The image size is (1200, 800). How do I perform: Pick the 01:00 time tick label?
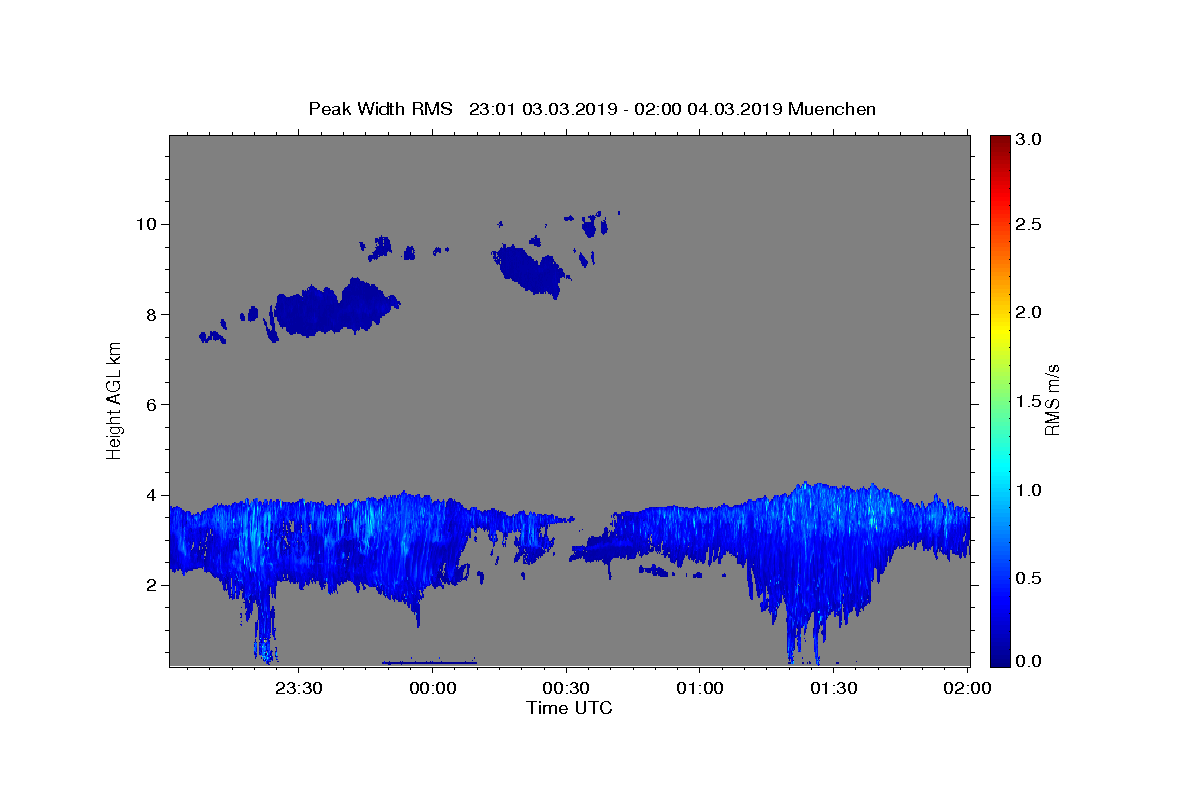700,688
